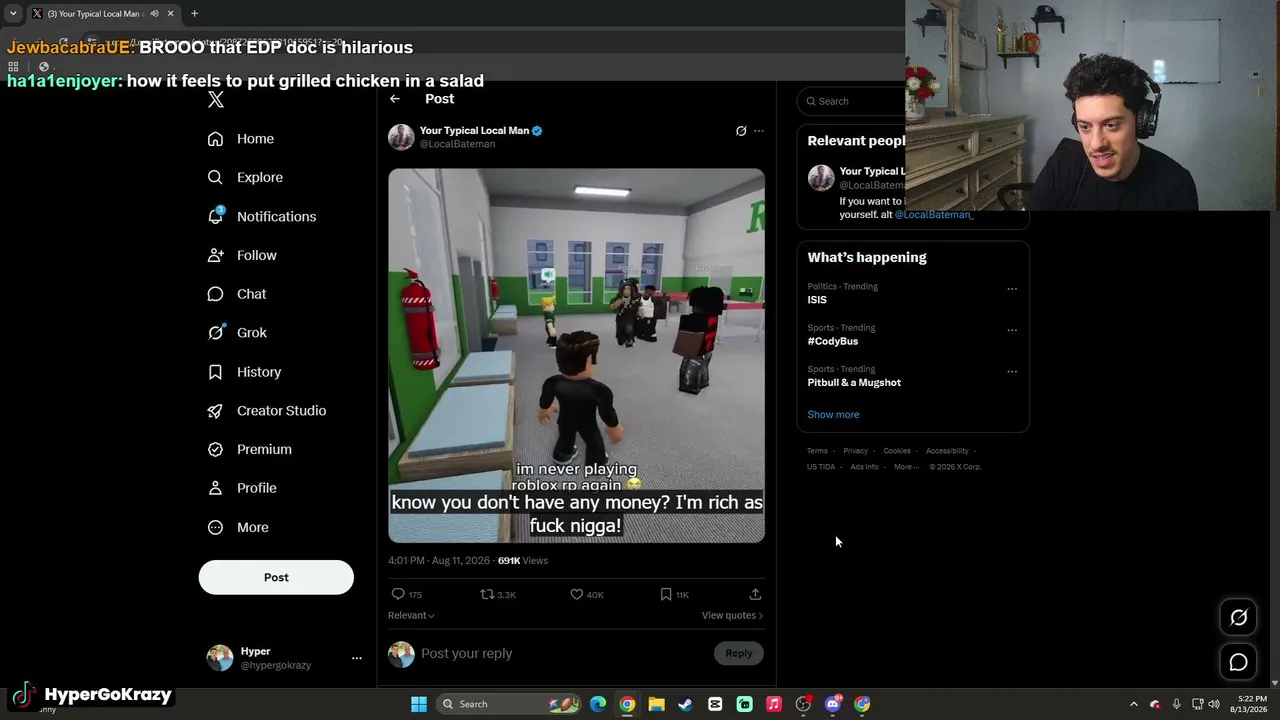Click the white Post button
The width and height of the screenshot is (1280, 720).
point(276,577)
